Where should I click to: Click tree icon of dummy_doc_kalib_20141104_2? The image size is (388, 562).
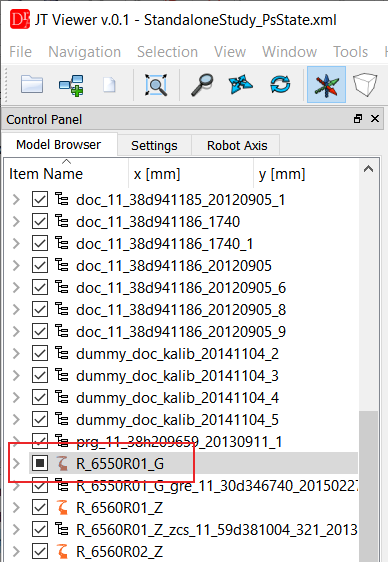[x=62, y=353]
